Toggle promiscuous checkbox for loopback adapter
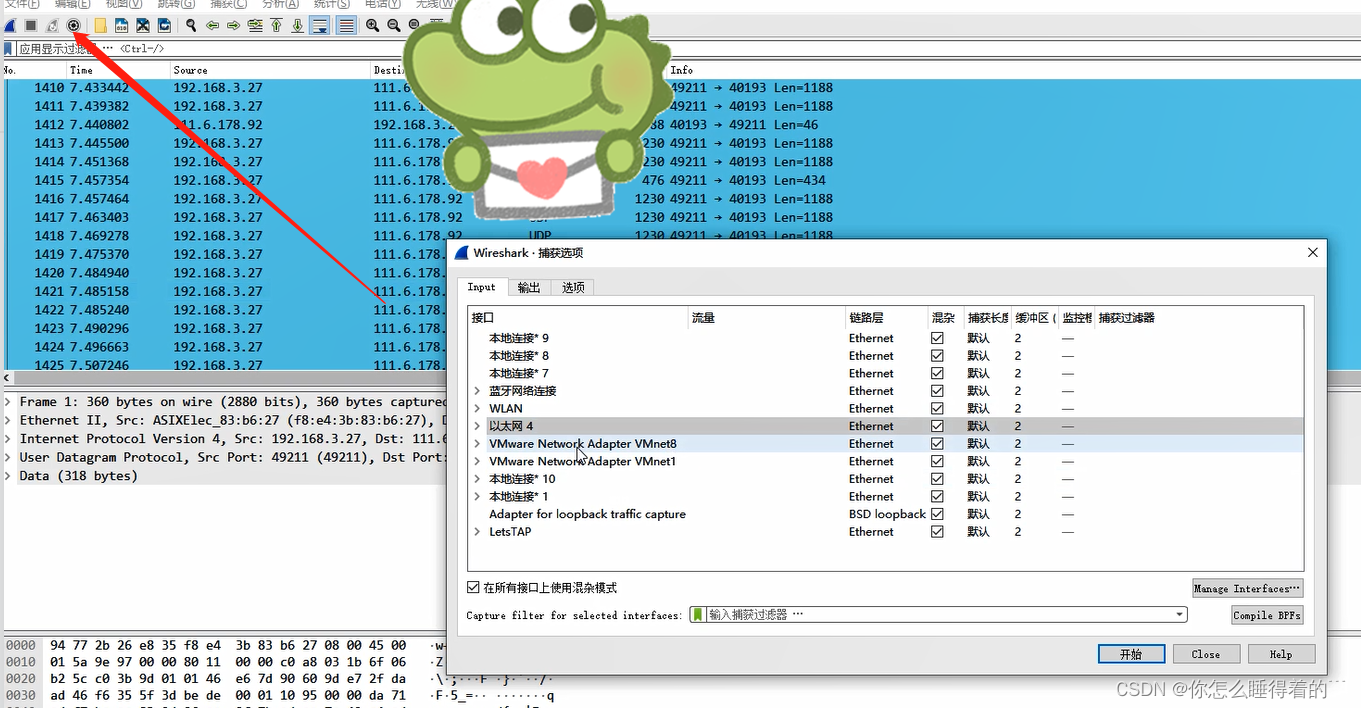 (937, 514)
